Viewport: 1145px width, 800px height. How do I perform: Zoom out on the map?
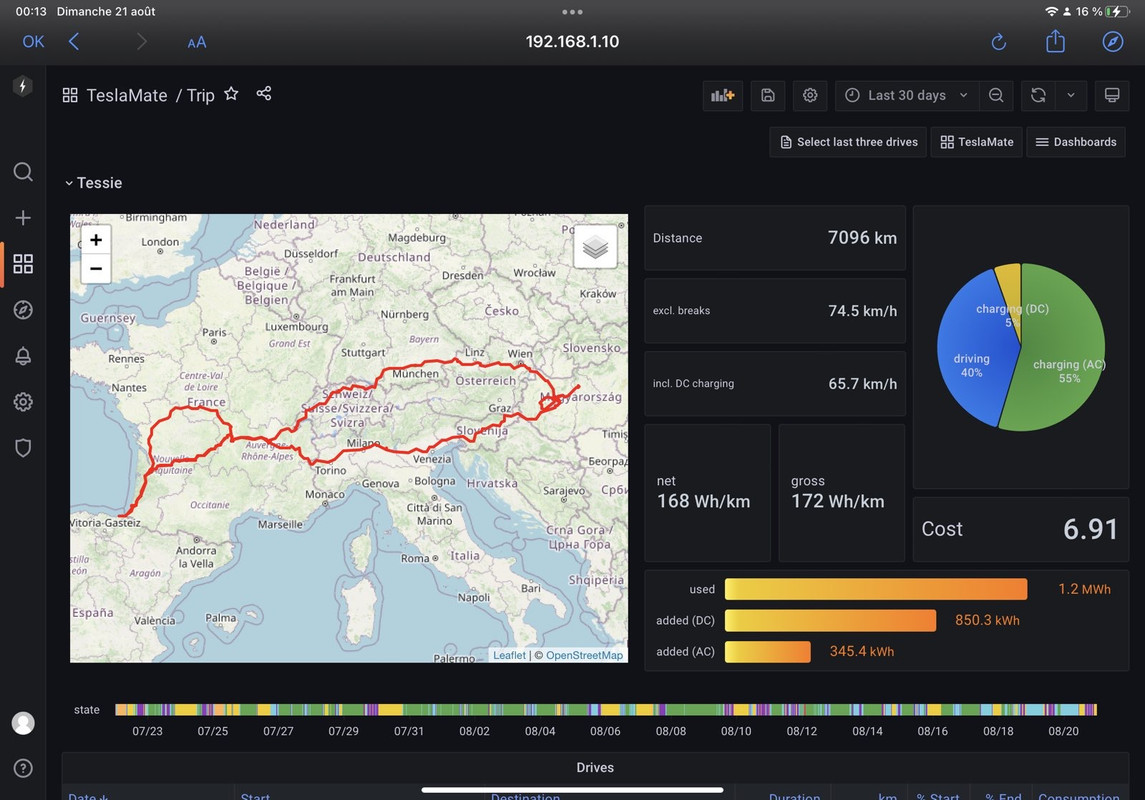pyautogui.click(x=96, y=269)
